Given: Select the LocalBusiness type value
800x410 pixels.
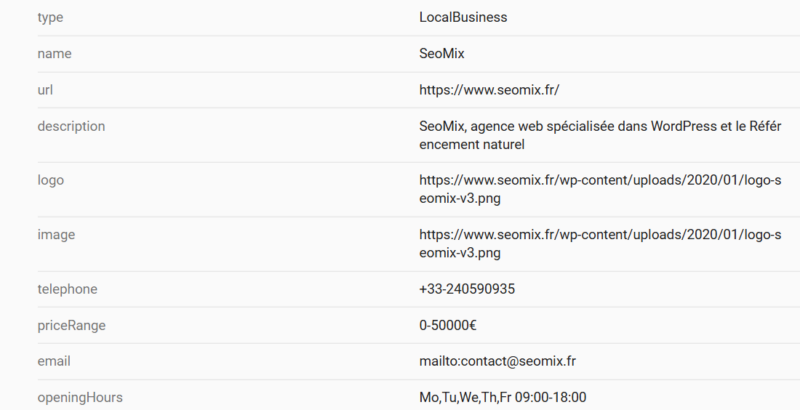Looking at the screenshot, I should [463, 17].
